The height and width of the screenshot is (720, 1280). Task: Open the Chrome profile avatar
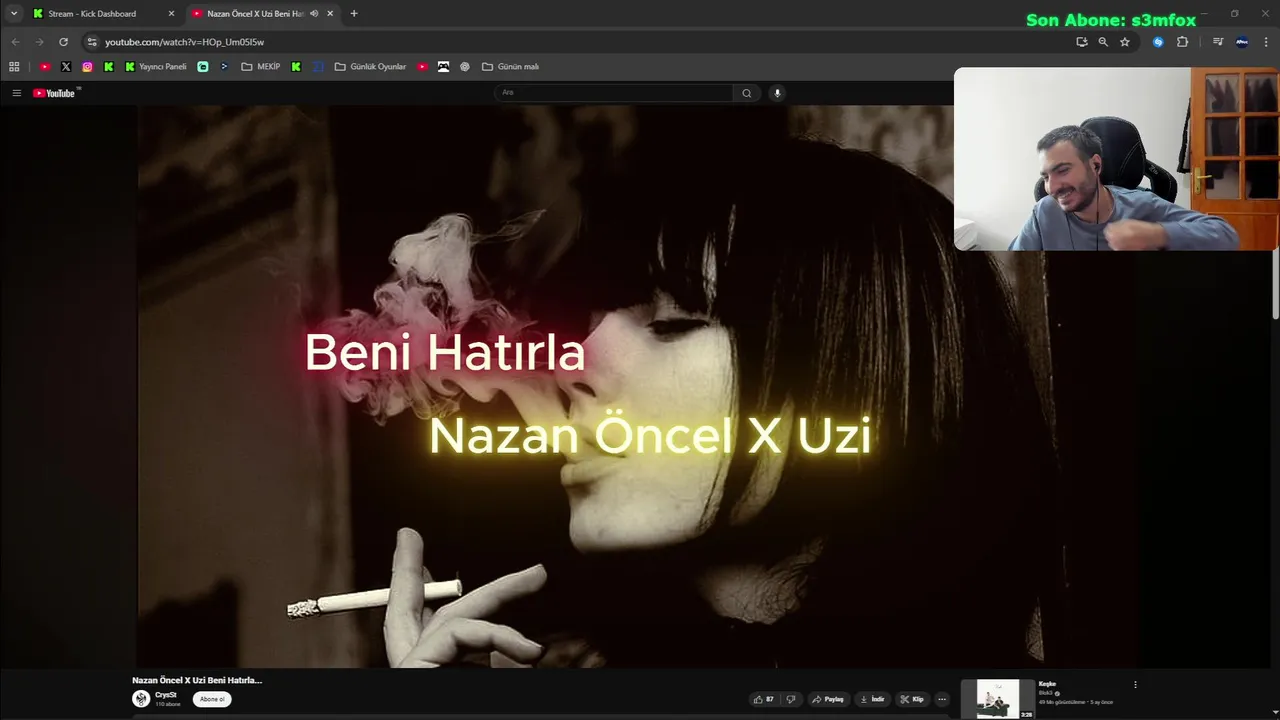(x=1242, y=42)
